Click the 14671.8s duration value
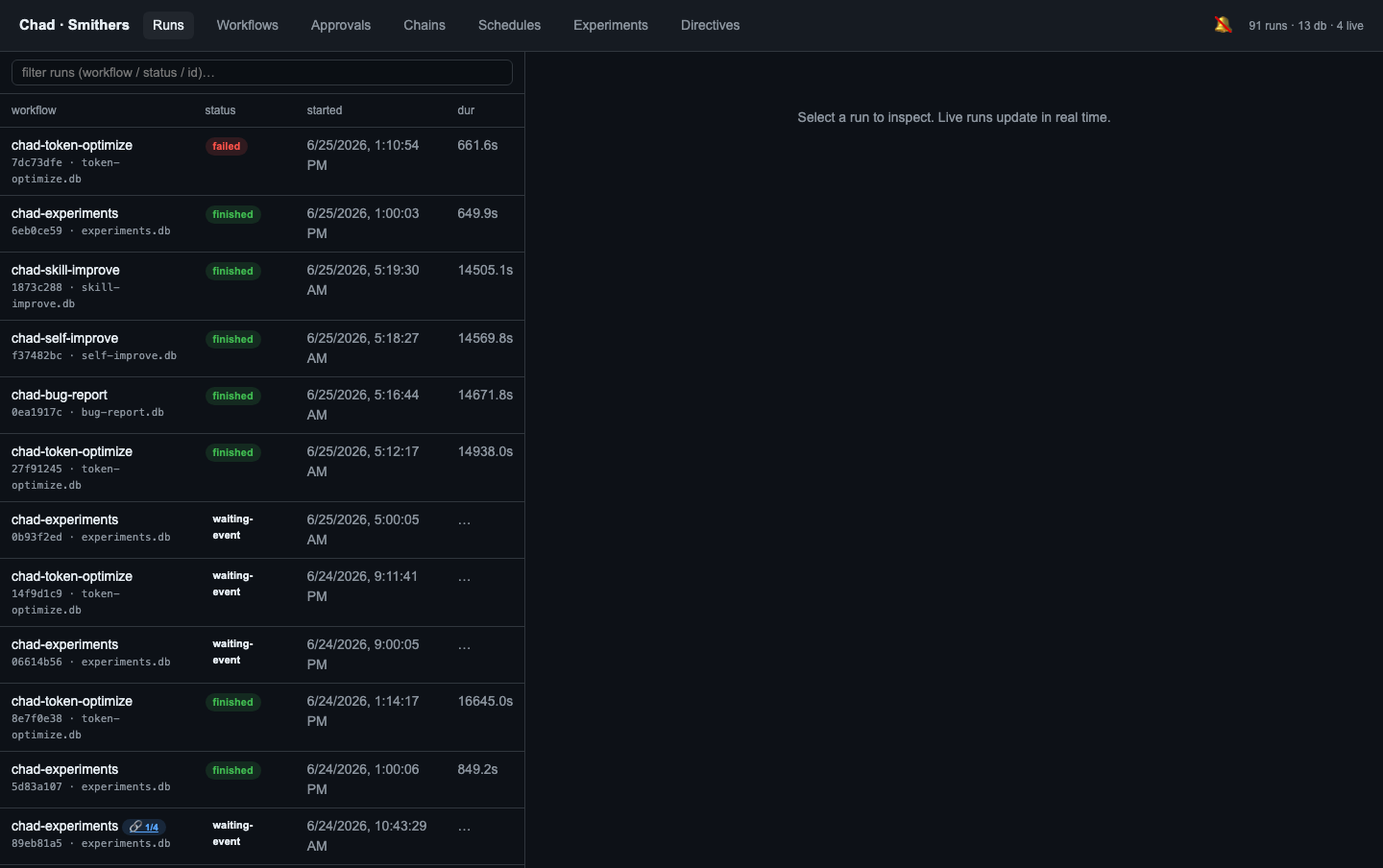Viewport: 1383px width, 868px height. [x=485, y=395]
